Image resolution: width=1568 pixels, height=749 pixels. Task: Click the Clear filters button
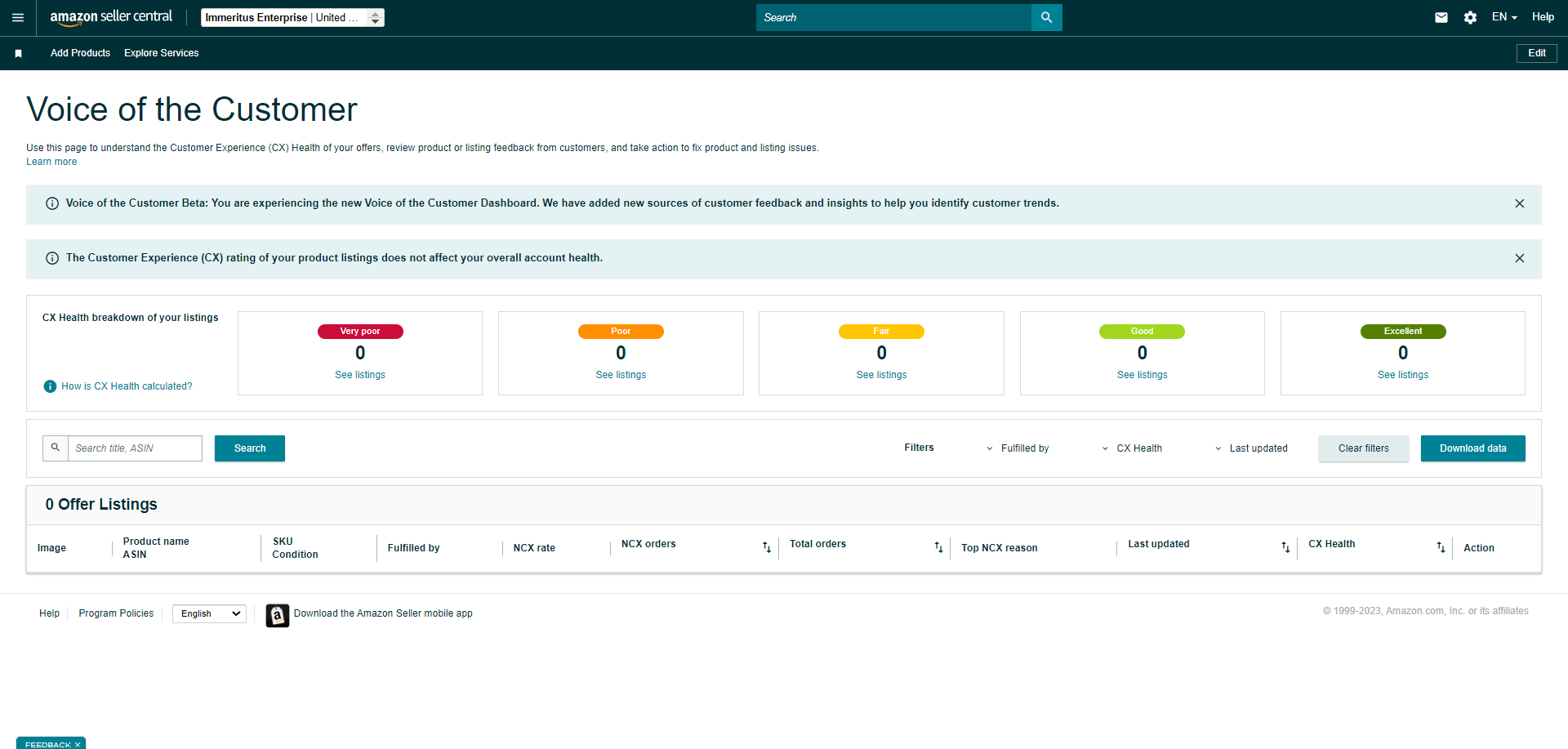pyautogui.click(x=1364, y=448)
